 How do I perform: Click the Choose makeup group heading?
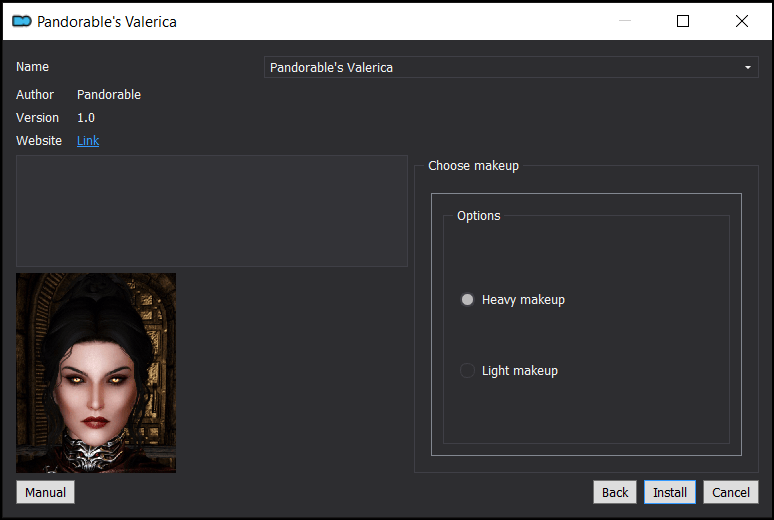[473, 165]
